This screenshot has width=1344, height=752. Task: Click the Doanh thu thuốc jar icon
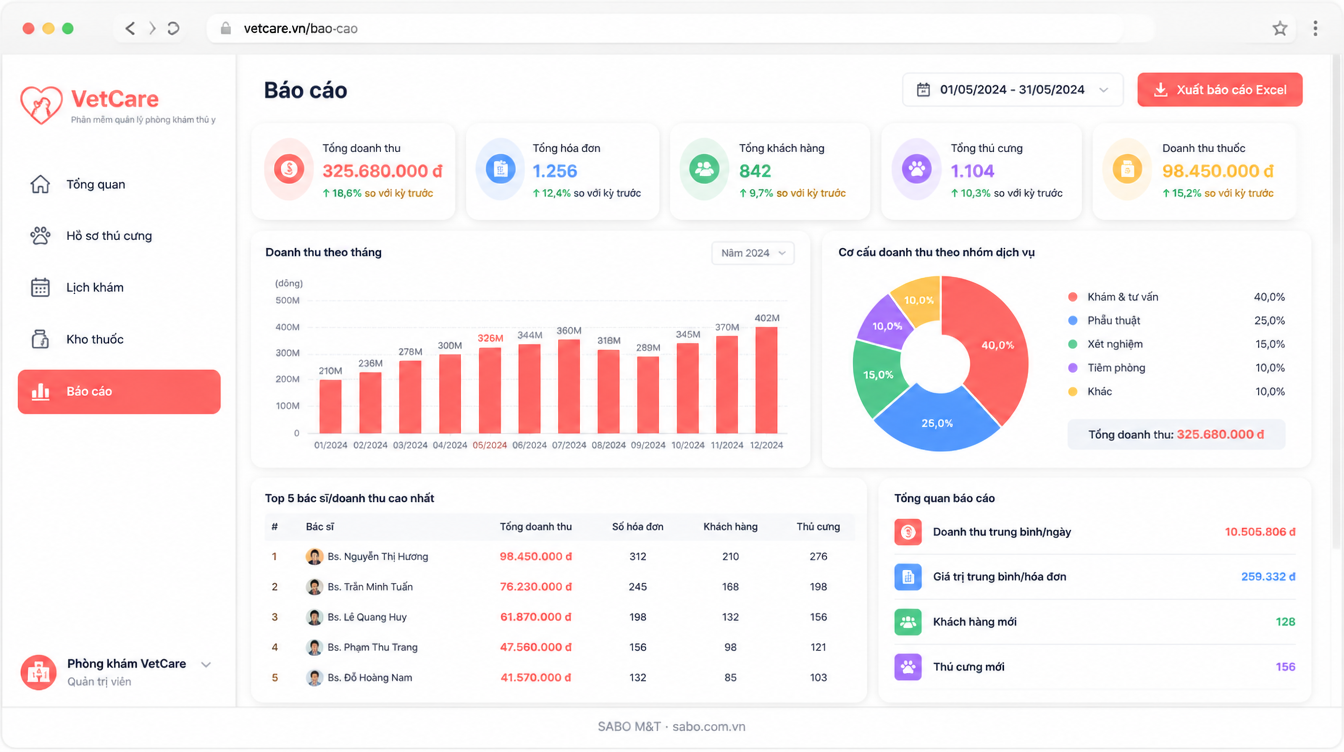point(1127,169)
